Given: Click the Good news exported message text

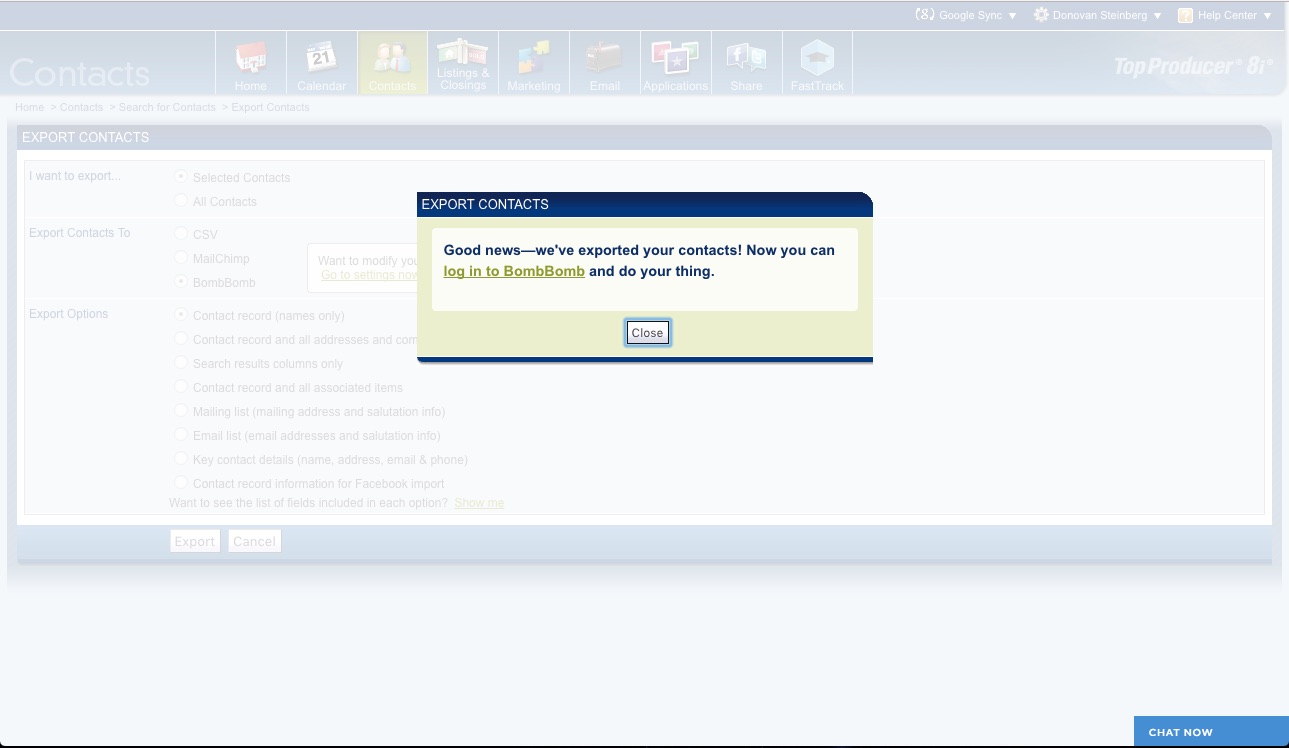Looking at the screenshot, I should coord(639,260).
